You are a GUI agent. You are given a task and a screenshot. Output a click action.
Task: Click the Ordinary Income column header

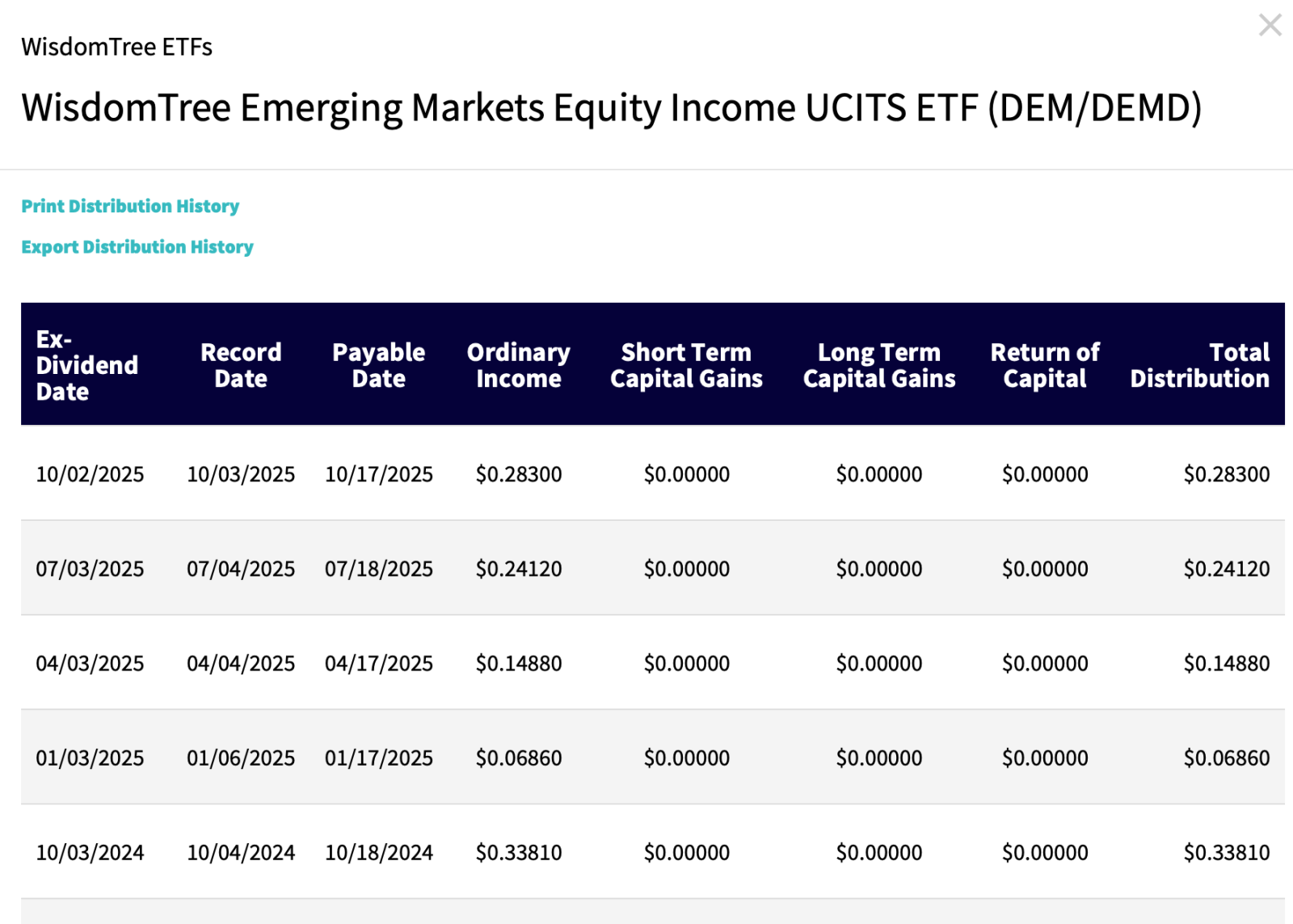[518, 365]
